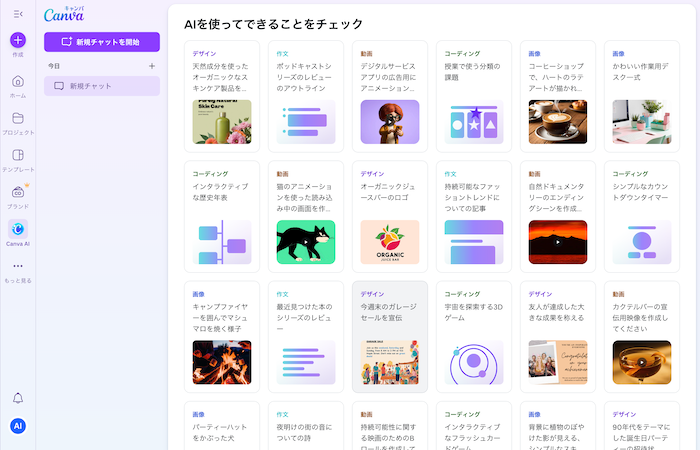Play the black cat animation thumbnail
The image size is (700, 450).
click(x=306, y=242)
